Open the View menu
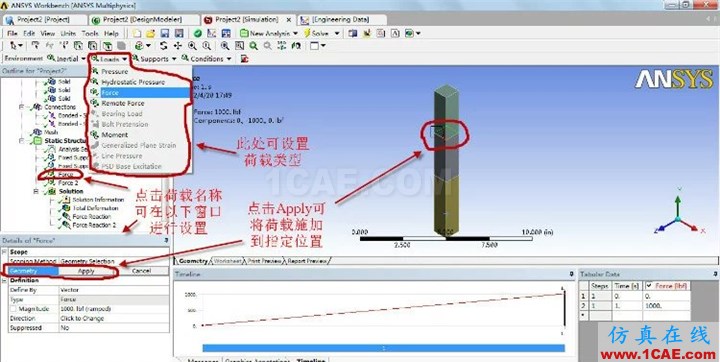Screen dimensions: 720x362 [47, 34]
